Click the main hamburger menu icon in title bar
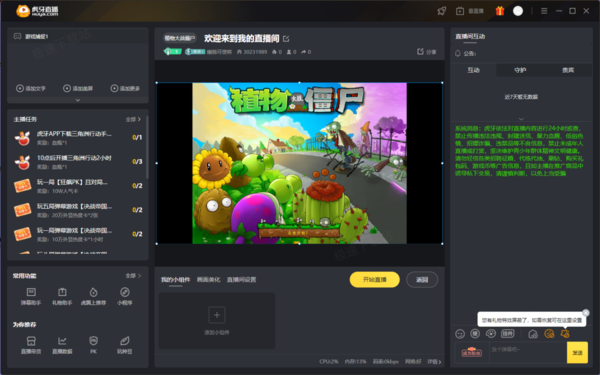Image resolution: width=600 pixels, height=375 pixels. click(x=544, y=11)
